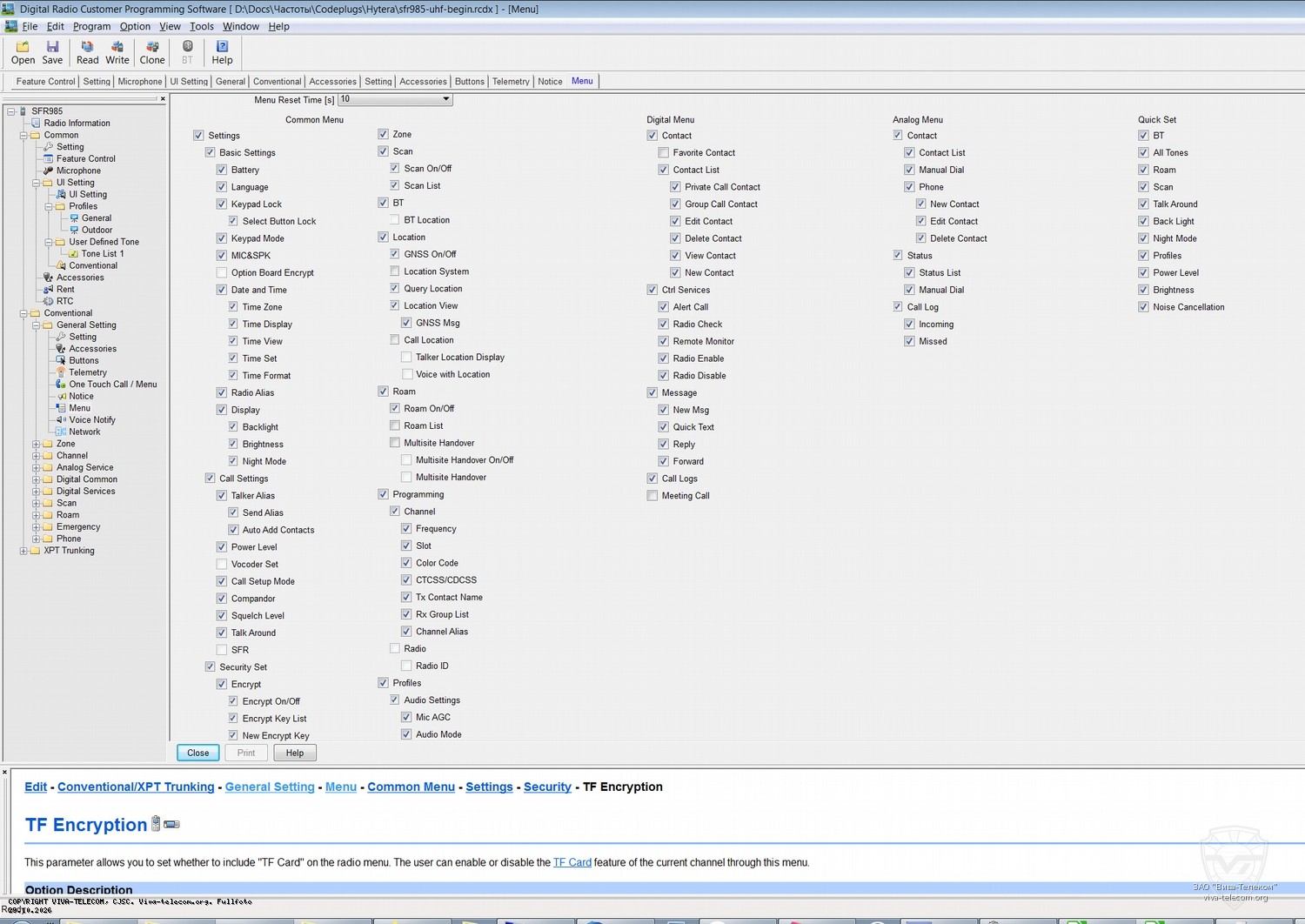Expand the XPT Trunking tree node
This screenshot has height=924, width=1305.
click(x=23, y=551)
